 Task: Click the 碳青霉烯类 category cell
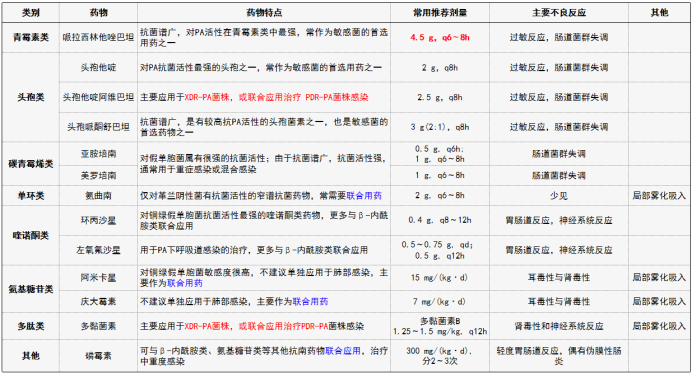tap(31, 164)
